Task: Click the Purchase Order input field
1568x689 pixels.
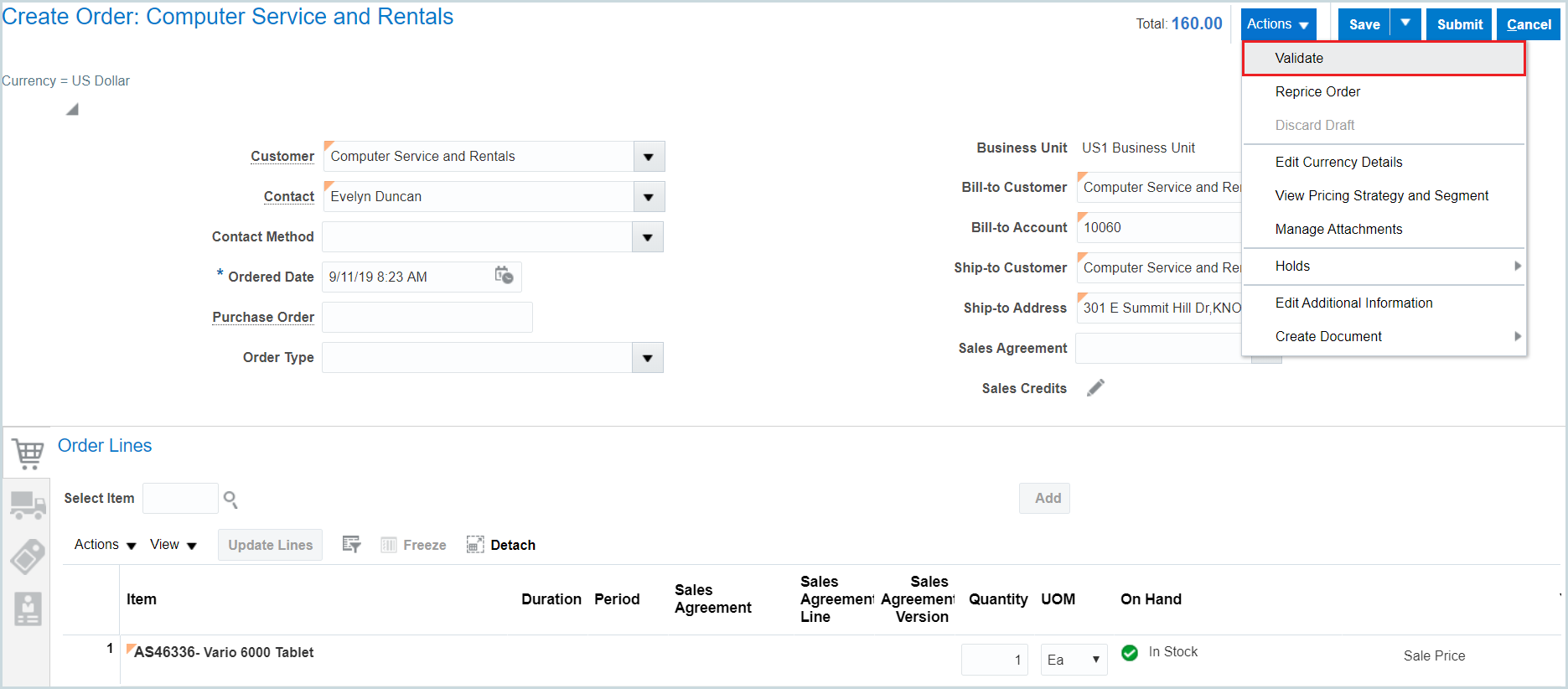Action: tap(427, 318)
